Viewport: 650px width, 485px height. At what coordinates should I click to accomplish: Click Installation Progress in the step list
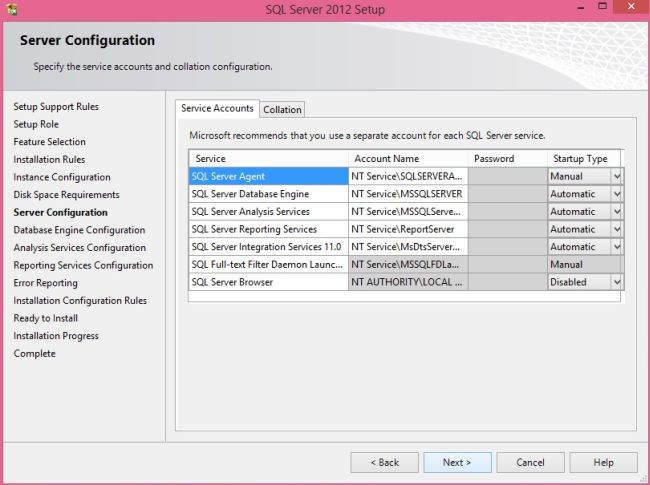(56, 336)
